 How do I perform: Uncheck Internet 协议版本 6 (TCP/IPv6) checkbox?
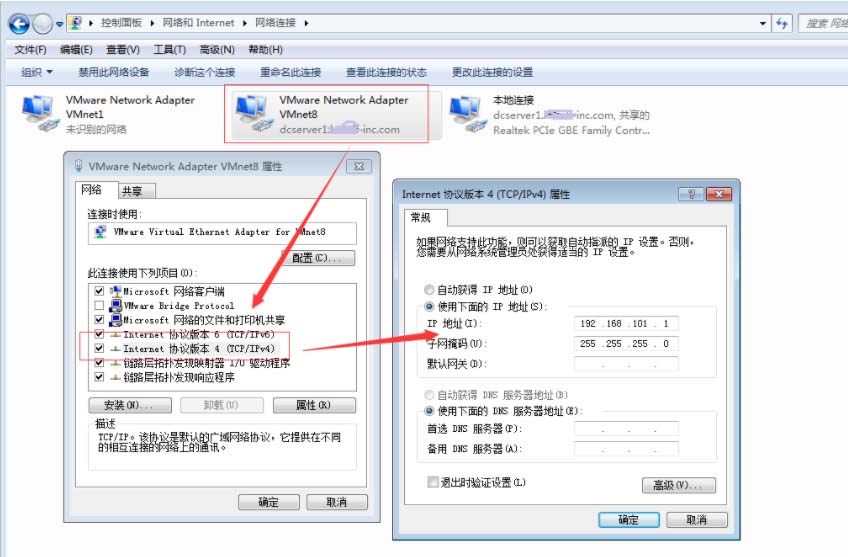[x=99, y=334]
